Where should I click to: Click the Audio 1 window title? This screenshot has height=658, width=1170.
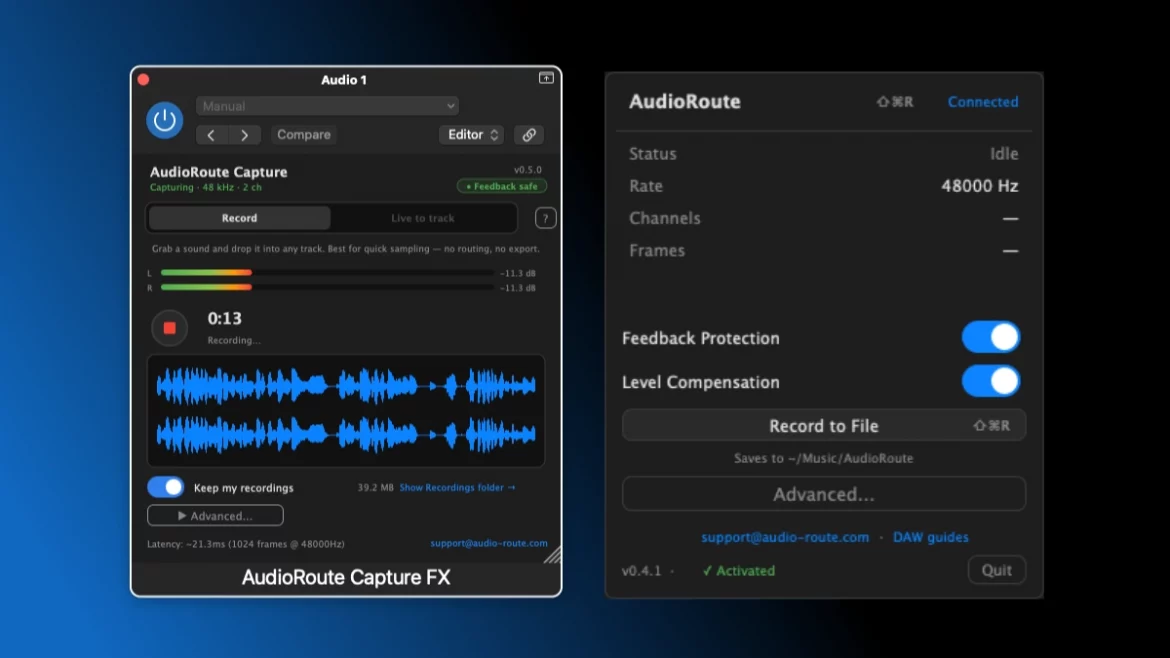click(344, 80)
